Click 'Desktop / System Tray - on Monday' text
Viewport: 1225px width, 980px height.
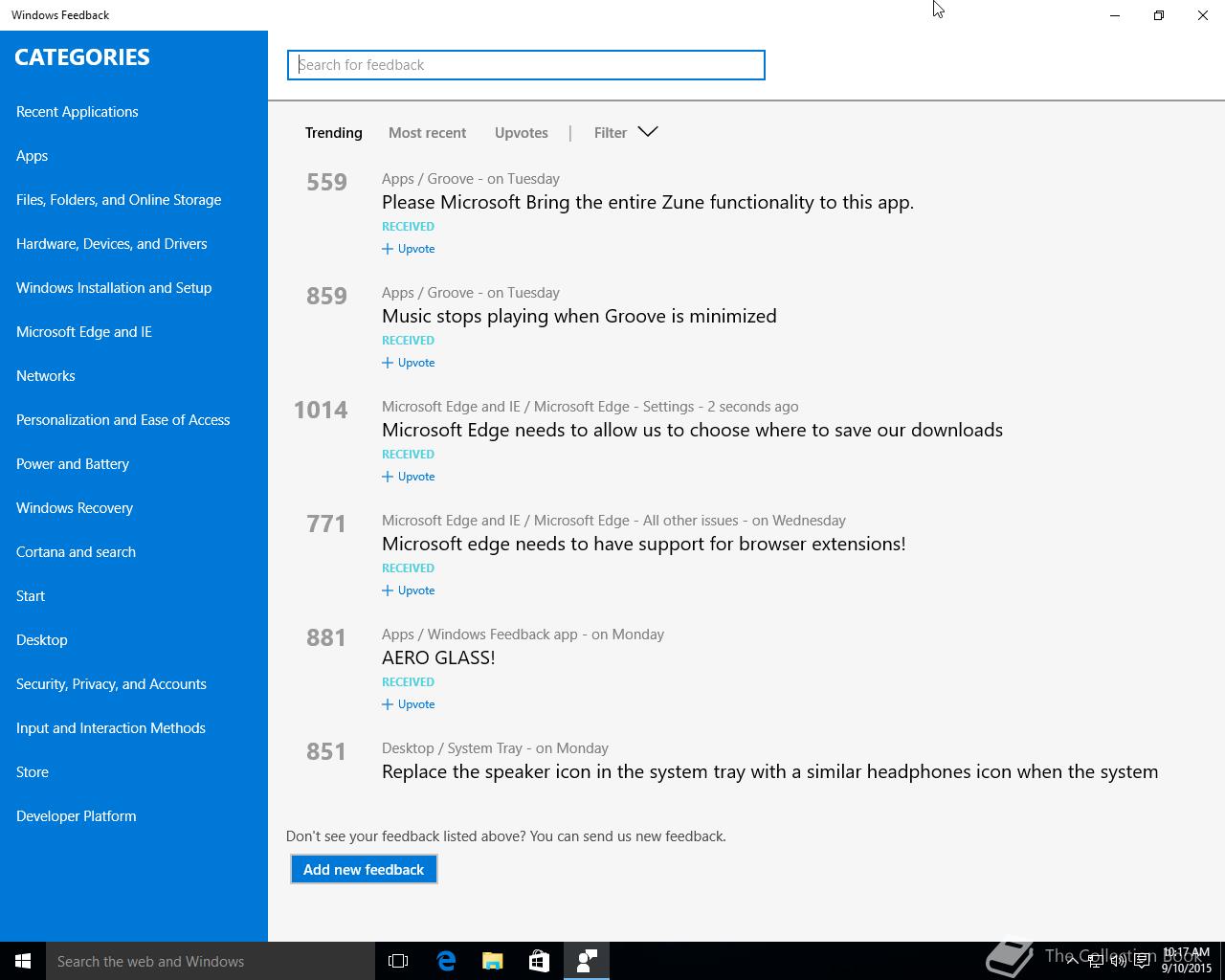[495, 748]
